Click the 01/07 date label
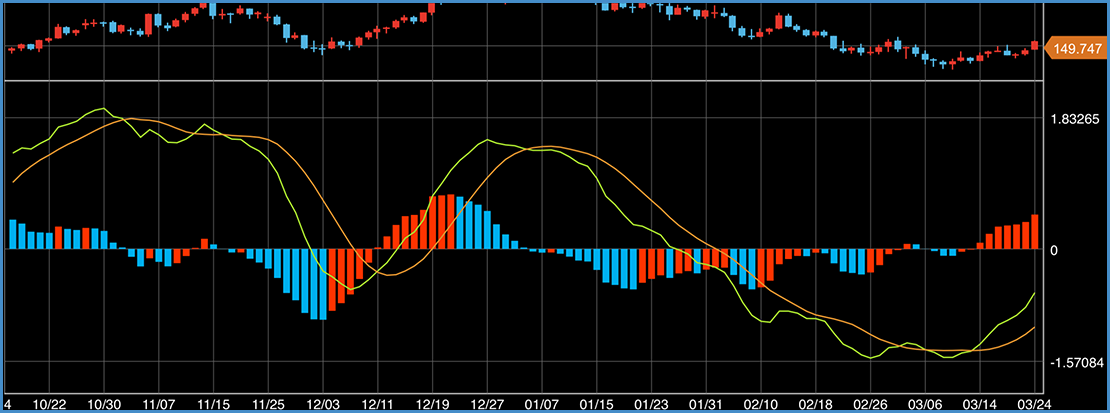 pyautogui.click(x=542, y=404)
